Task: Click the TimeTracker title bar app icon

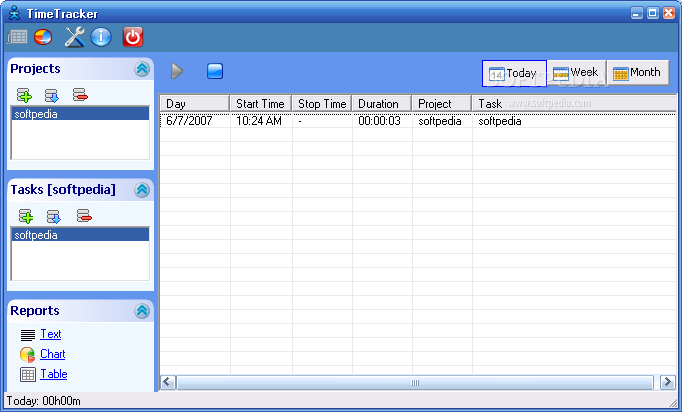Action: (x=14, y=13)
